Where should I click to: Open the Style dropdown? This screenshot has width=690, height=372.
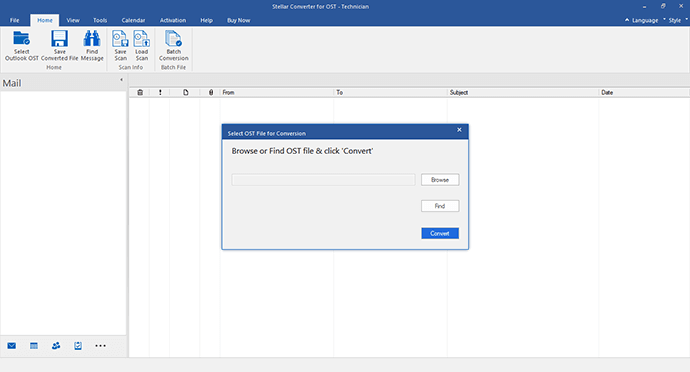pyautogui.click(x=675, y=20)
